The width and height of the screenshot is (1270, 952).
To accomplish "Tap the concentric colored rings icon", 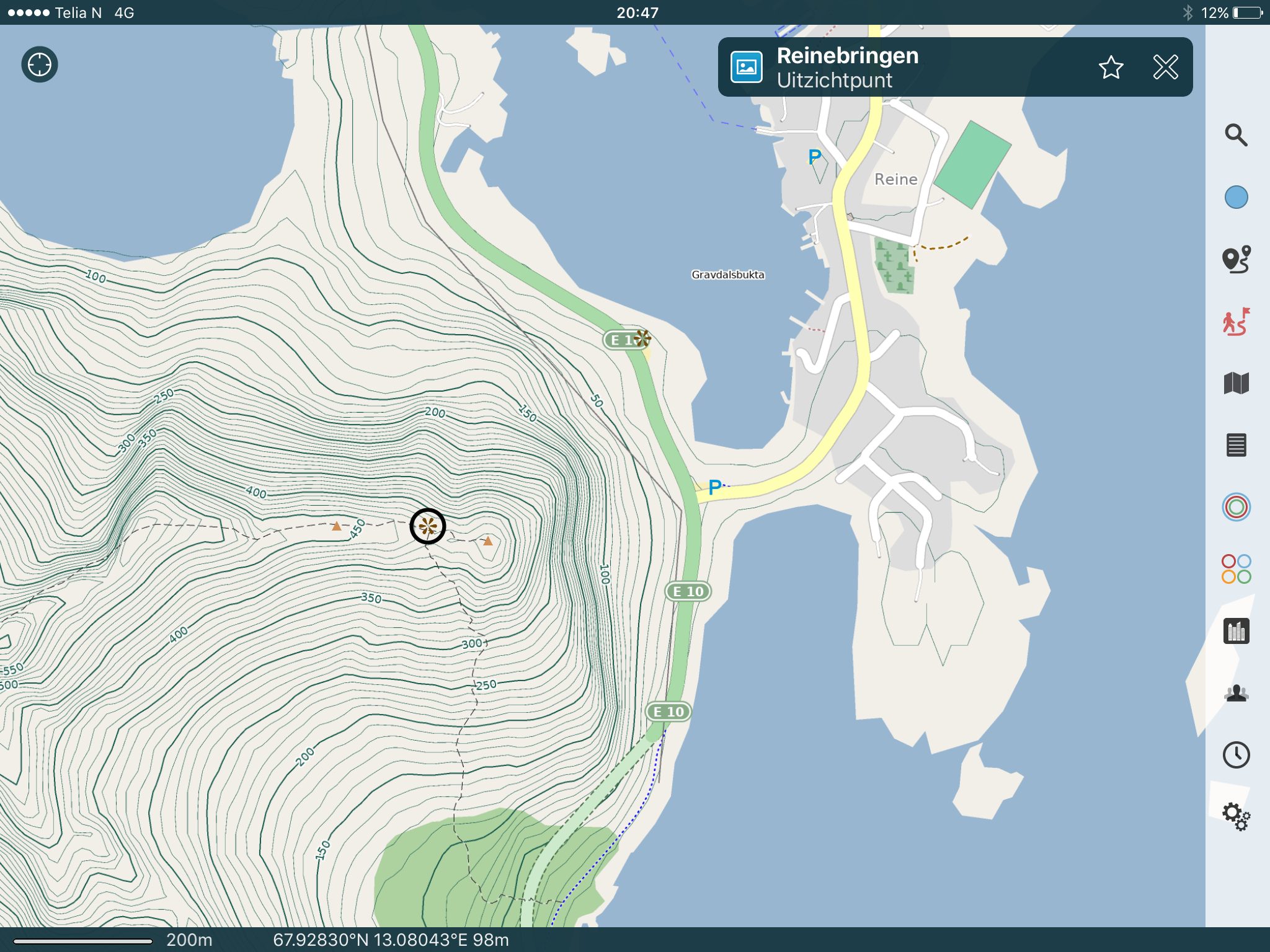I will [1236, 507].
